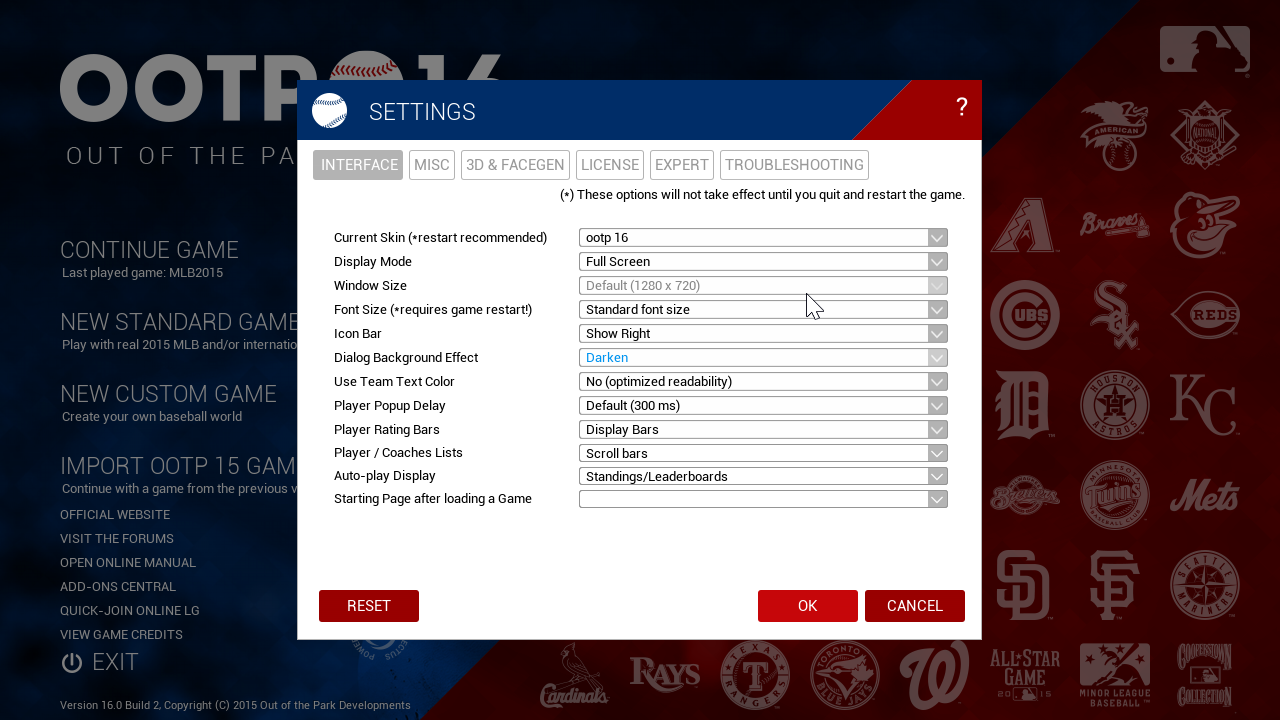Click the restart-required note about options

(x=762, y=195)
